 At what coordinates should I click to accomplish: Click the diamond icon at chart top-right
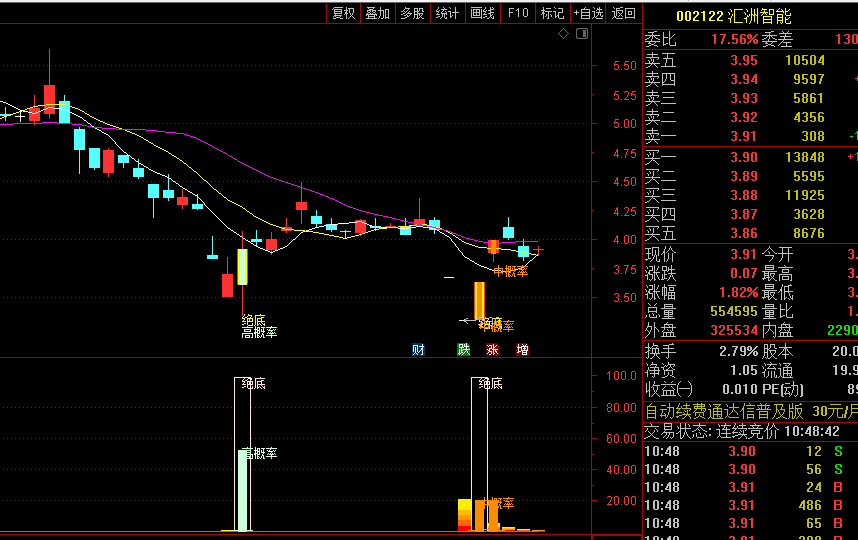563,34
